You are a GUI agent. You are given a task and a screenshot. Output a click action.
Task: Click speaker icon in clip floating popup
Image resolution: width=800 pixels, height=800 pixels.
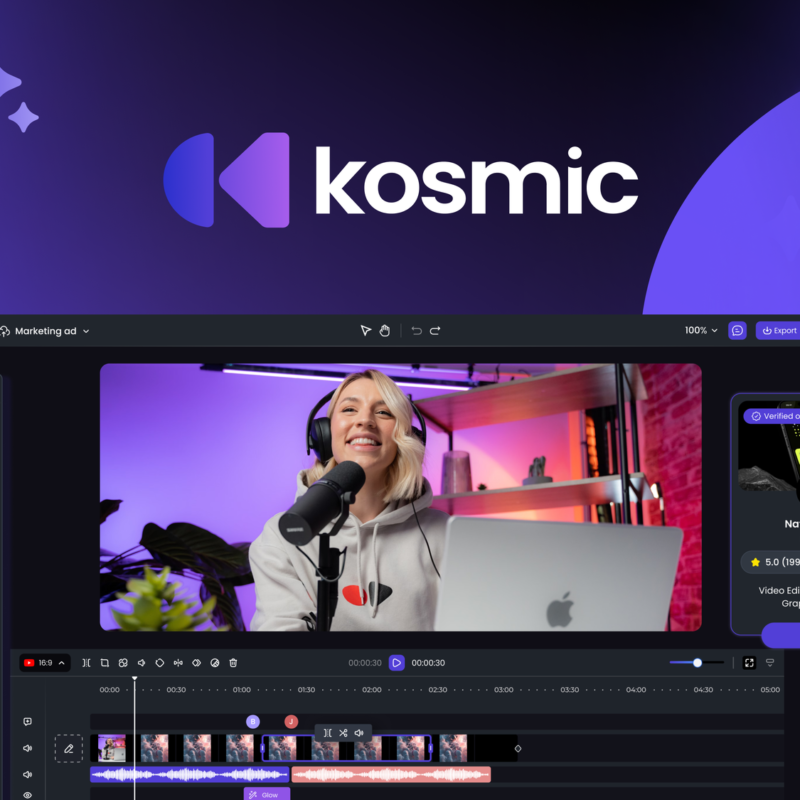tap(359, 733)
